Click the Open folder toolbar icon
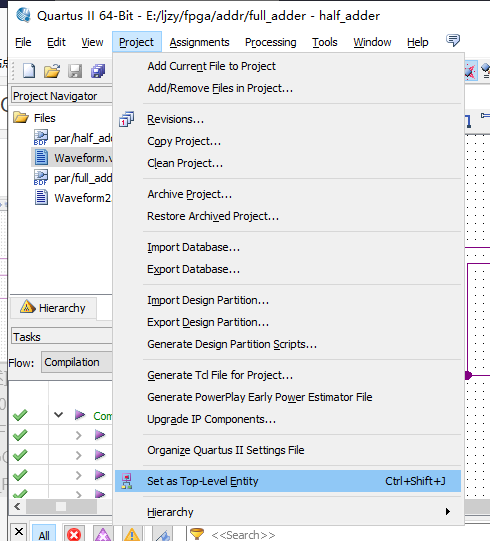 coord(52,71)
